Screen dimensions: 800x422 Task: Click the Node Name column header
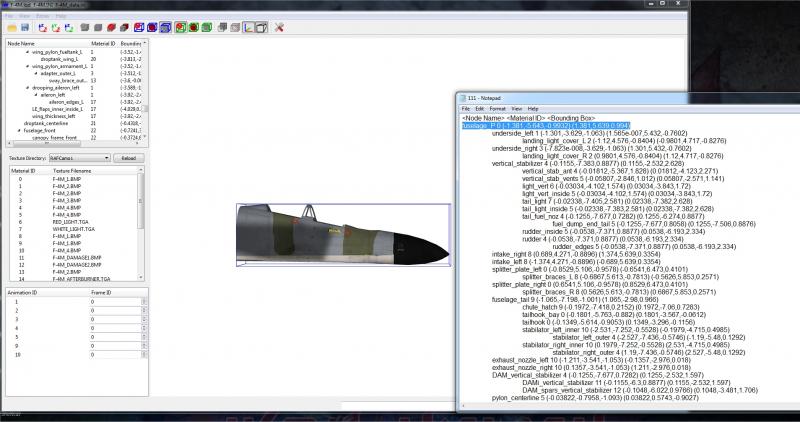point(21,44)
